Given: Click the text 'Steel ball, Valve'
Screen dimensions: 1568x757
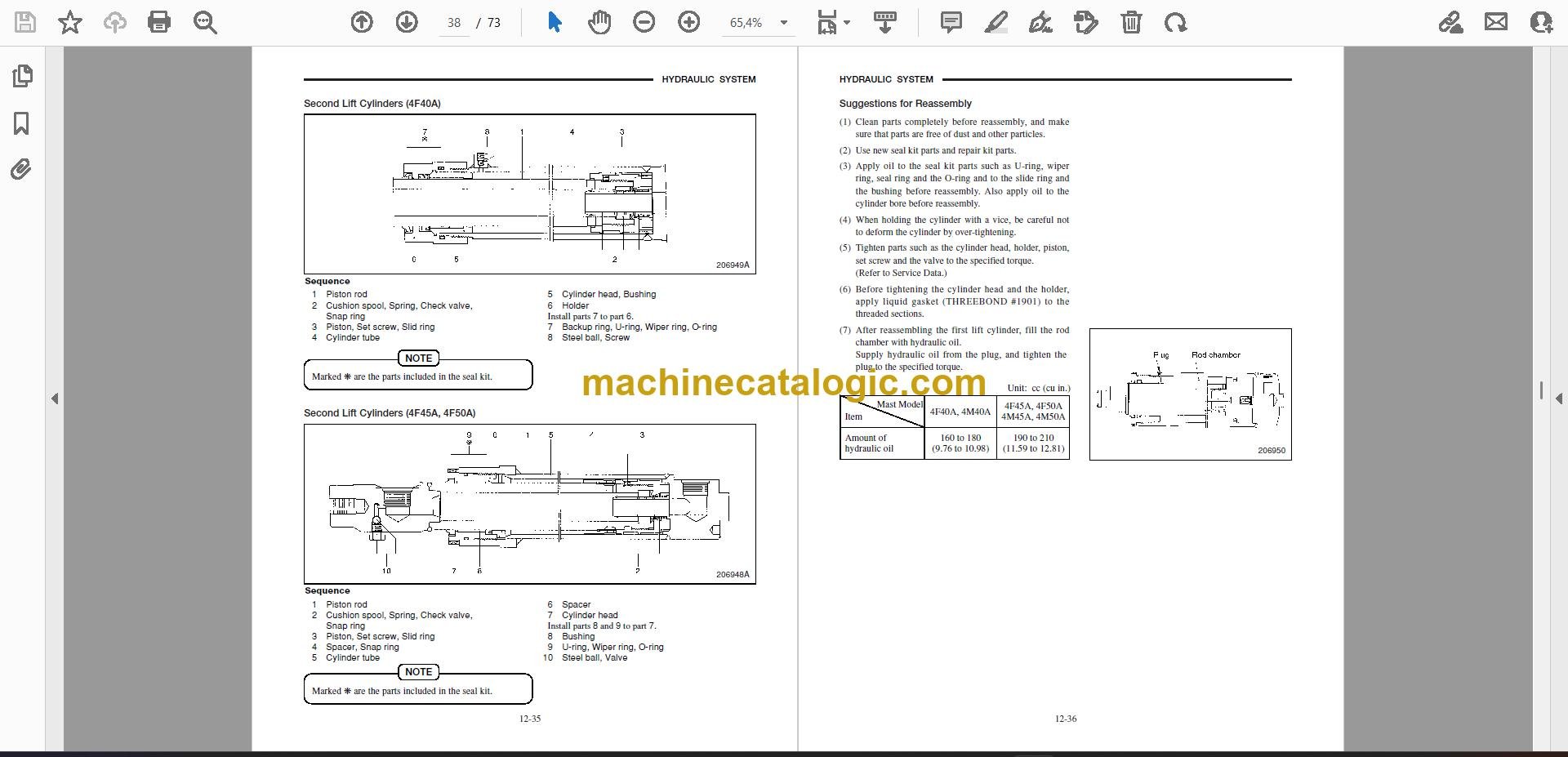Looking at the screenshot, I should coord(595,657).
